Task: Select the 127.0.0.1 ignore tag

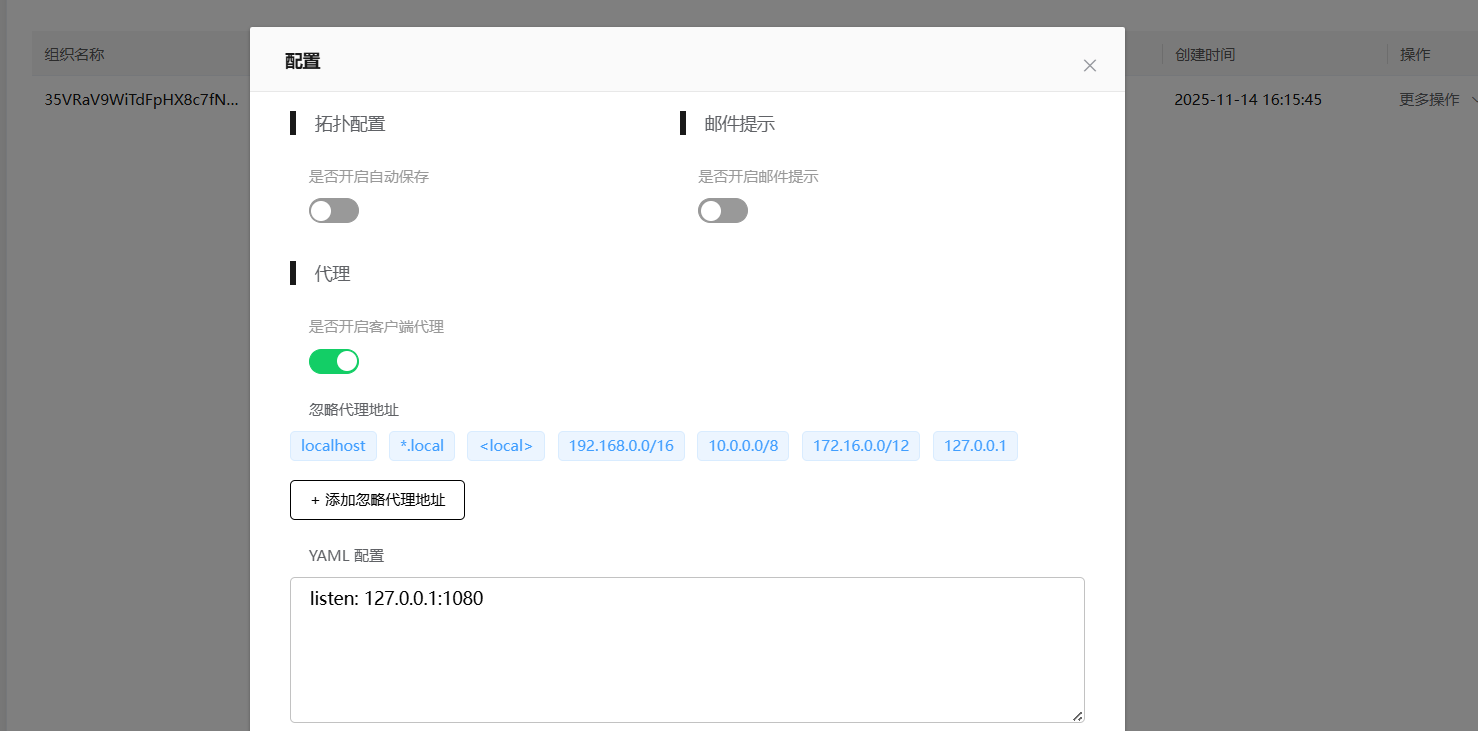Action: point(975,446)
